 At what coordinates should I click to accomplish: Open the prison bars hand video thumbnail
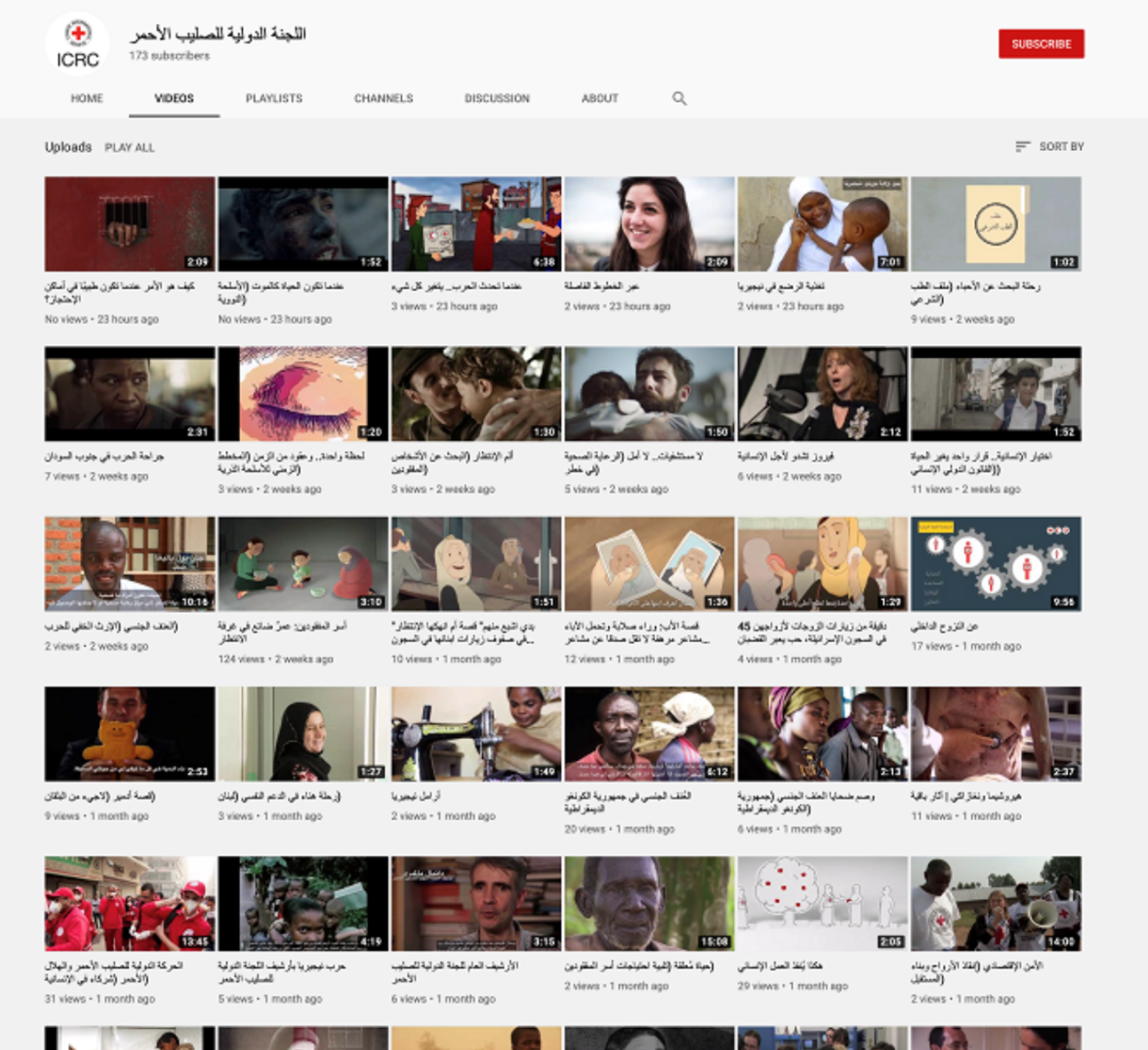click(x=130, y=223)
